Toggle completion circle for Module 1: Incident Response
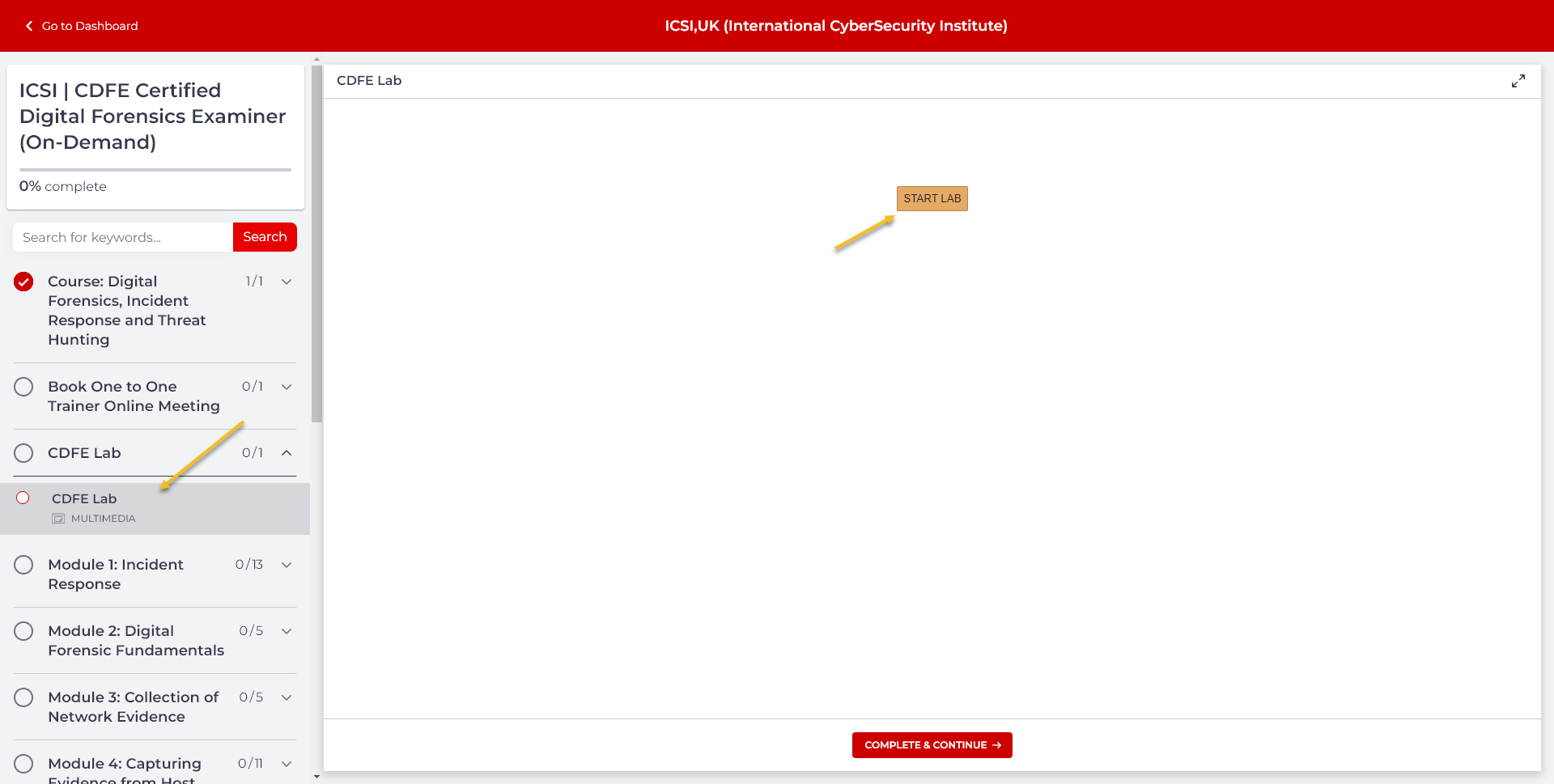Image resolution: width=1554 pixels, height=784 pixels. [23, 565]
